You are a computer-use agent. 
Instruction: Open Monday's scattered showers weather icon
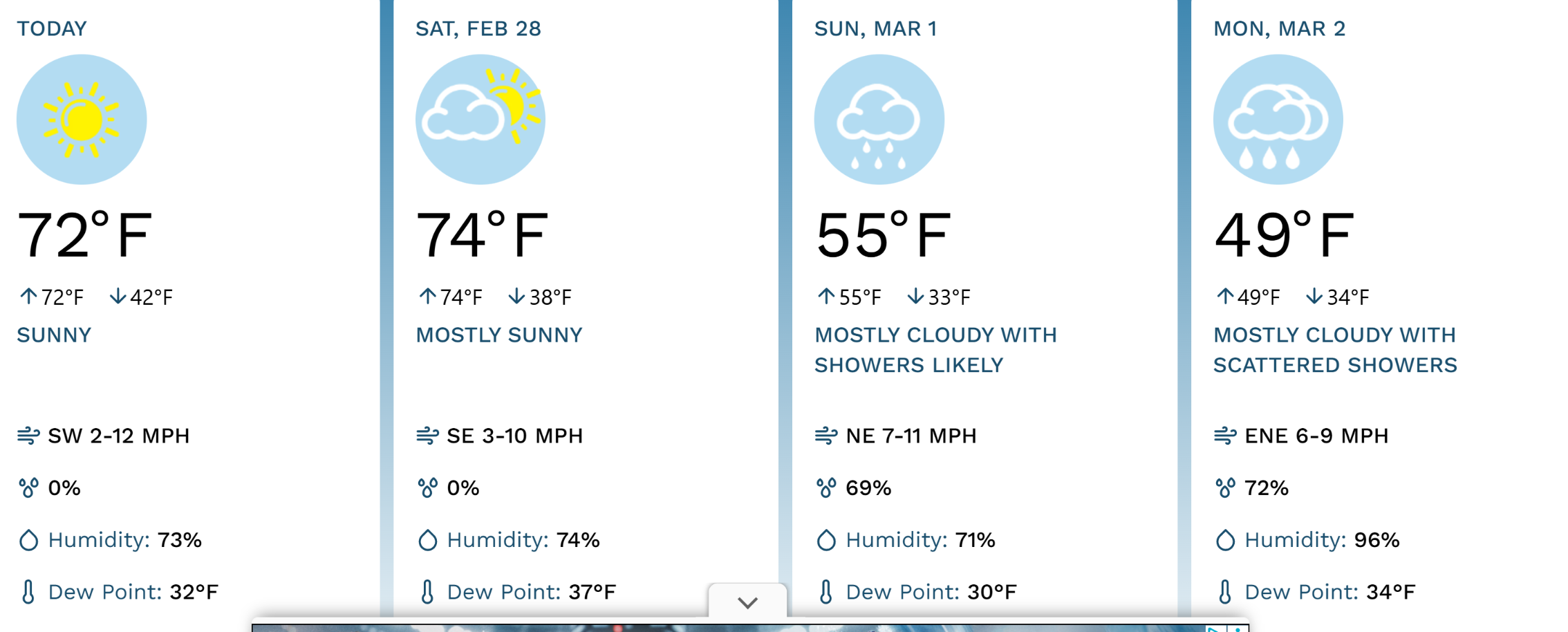pos(1278,120)
